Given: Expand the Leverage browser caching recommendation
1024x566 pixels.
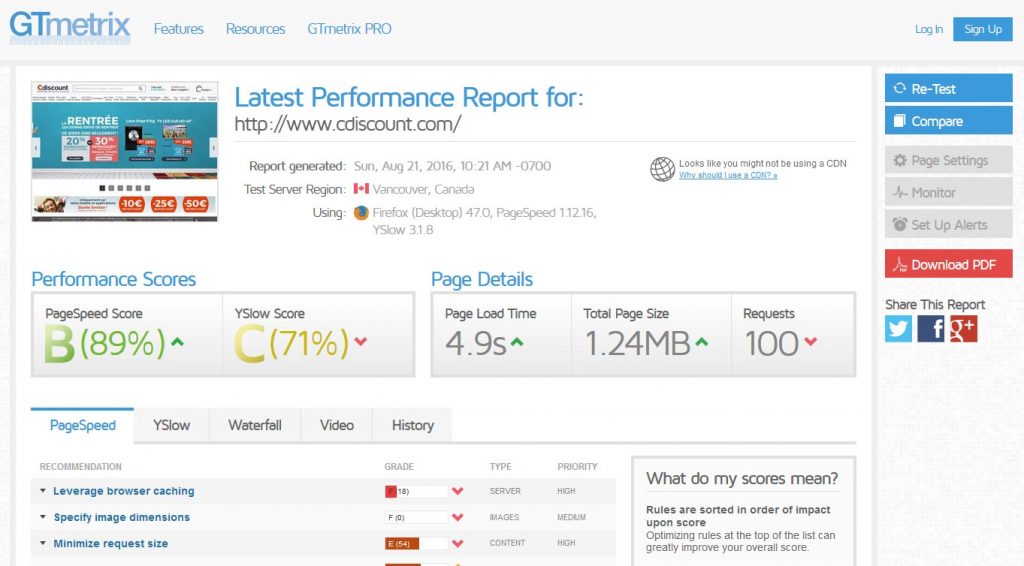Looking at the screenshot, I should [123, 491].
